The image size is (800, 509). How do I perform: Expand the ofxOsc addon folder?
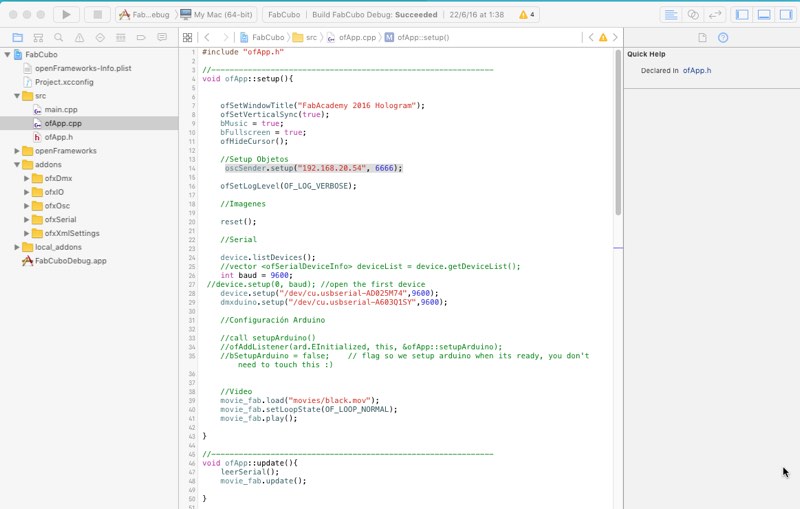(x=27, y=206)
